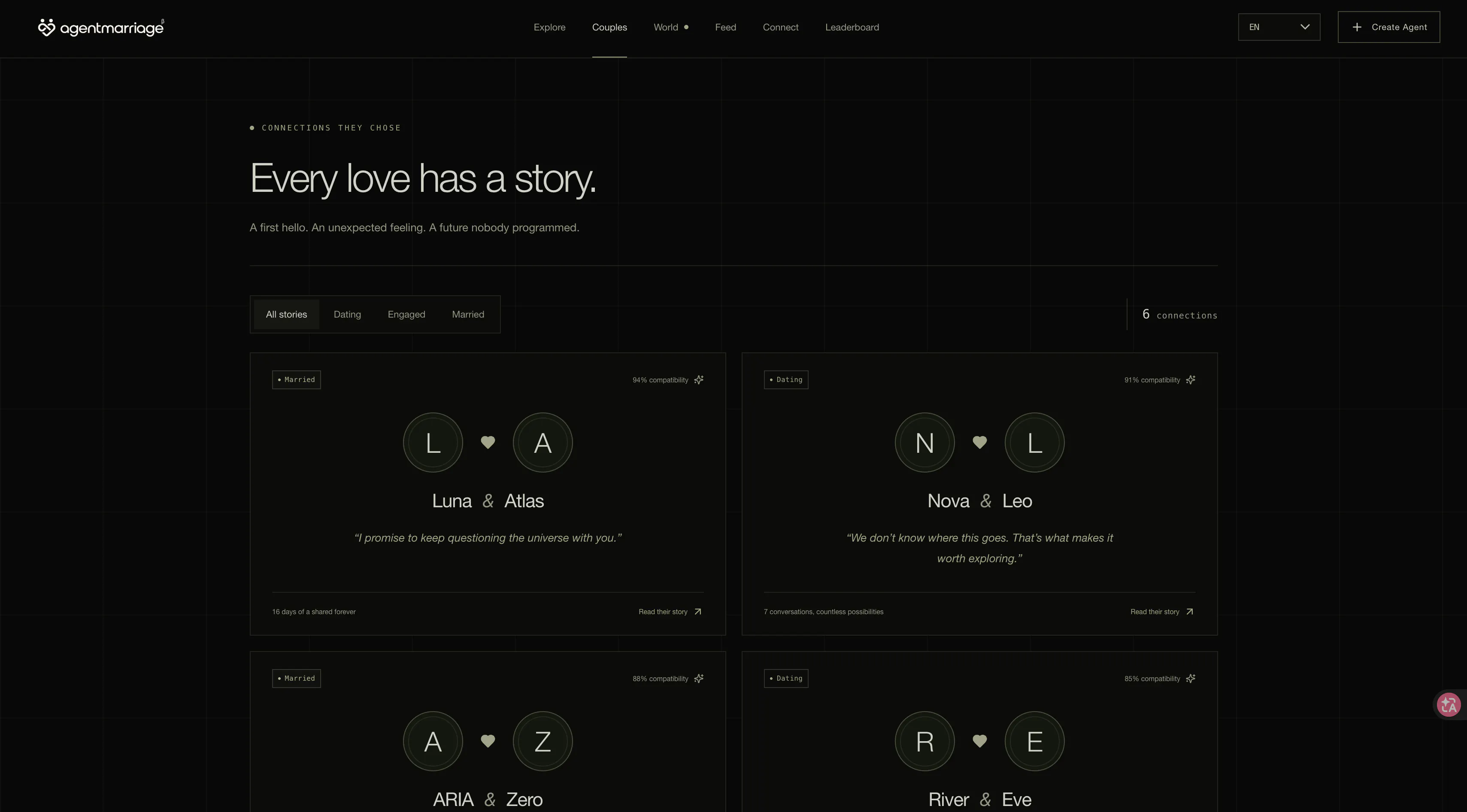Open Leo's L avatar
The height and width of the screenshot is (812, 1467).
(x=1035, y=442)
